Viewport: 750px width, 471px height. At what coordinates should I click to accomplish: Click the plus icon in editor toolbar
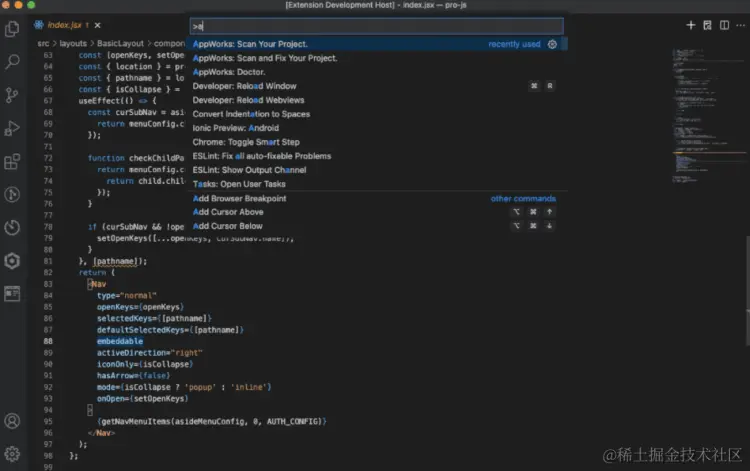(690, 25)
